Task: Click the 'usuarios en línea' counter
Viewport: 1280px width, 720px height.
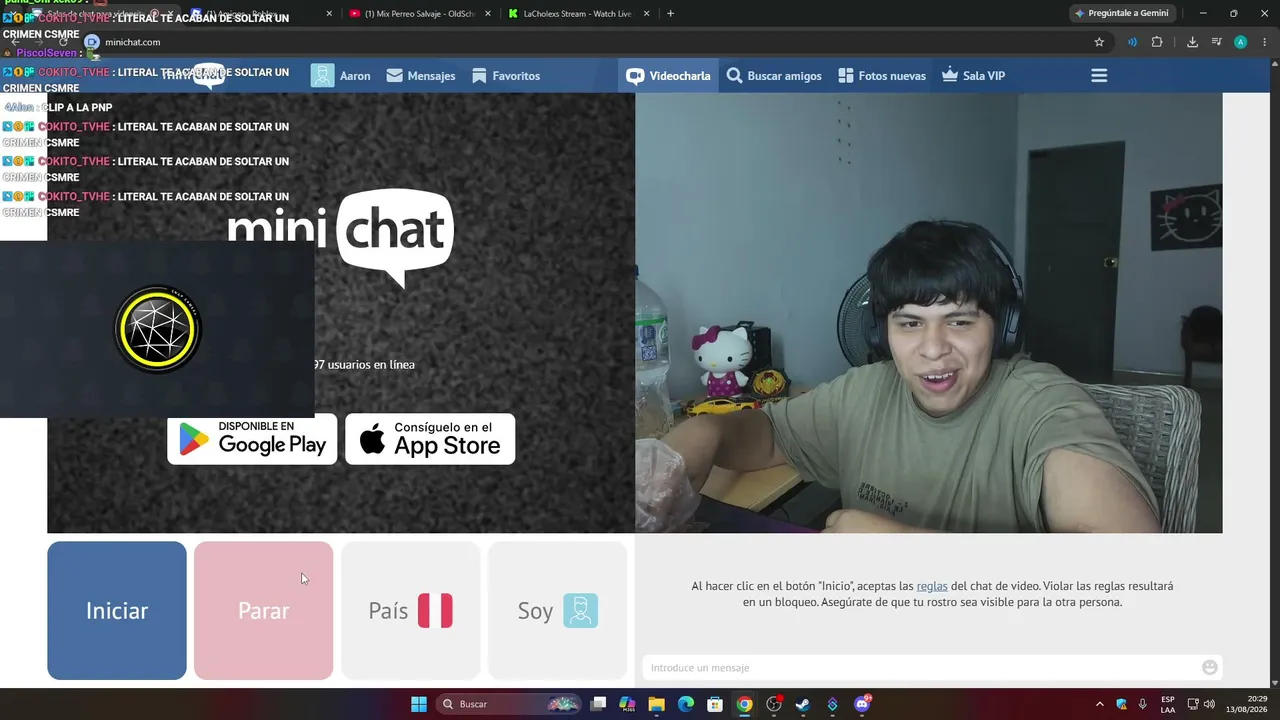Action: point(364,365)
